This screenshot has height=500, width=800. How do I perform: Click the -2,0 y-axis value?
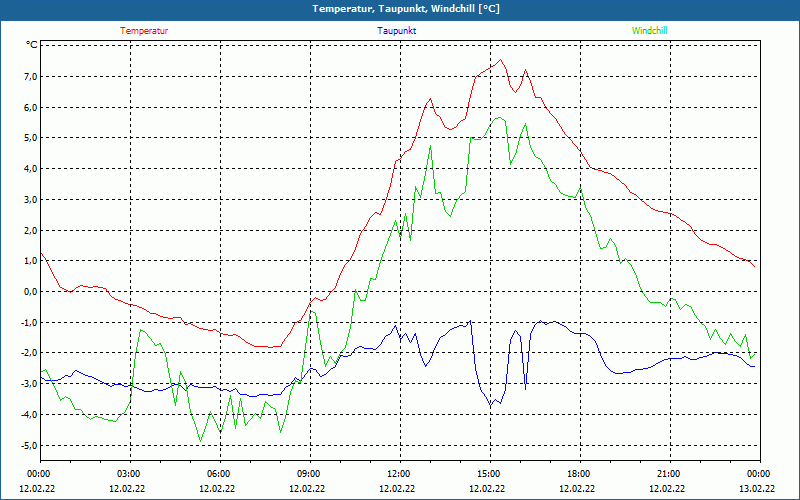pyautogui.click(x=30, y=353)
